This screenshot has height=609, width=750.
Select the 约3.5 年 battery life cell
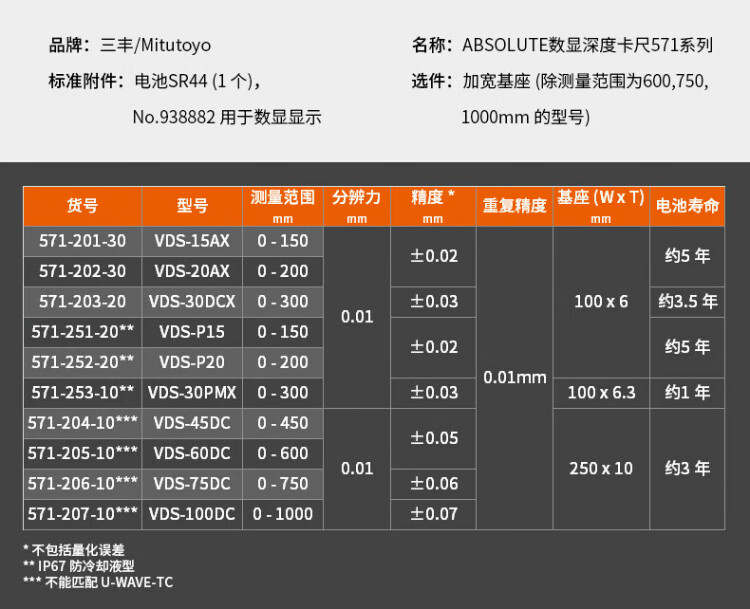687,302
